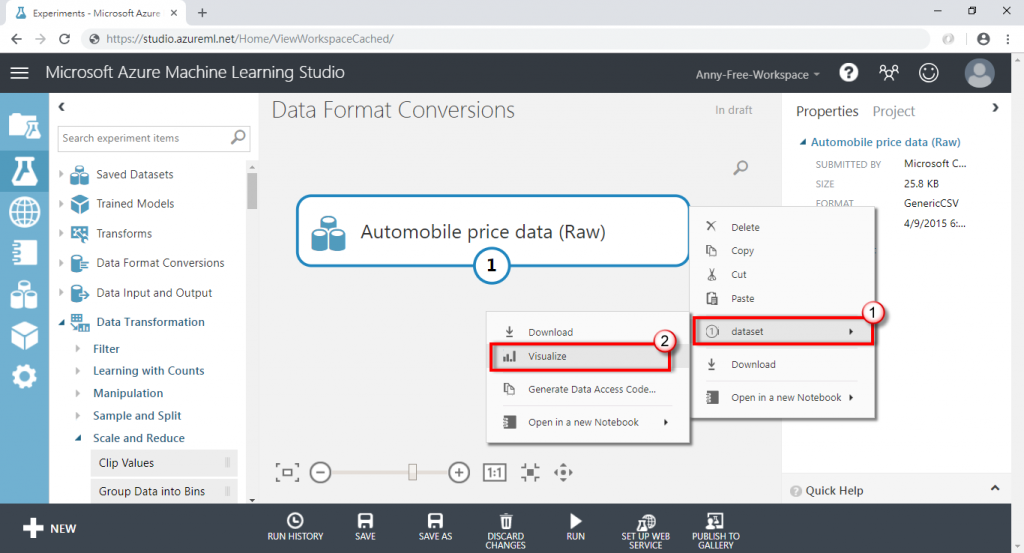The height and width of the screenshot is (553, 1024).
Task: Open the Experiments flask sidebar icon
Action: click(x=24, y=171)
